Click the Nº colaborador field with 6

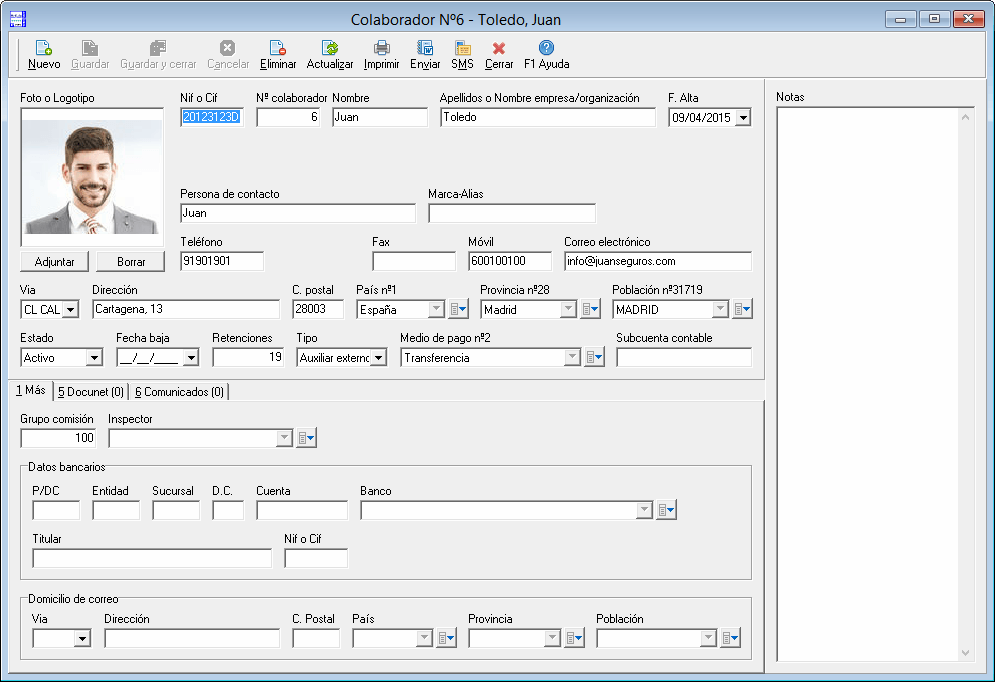289,117
